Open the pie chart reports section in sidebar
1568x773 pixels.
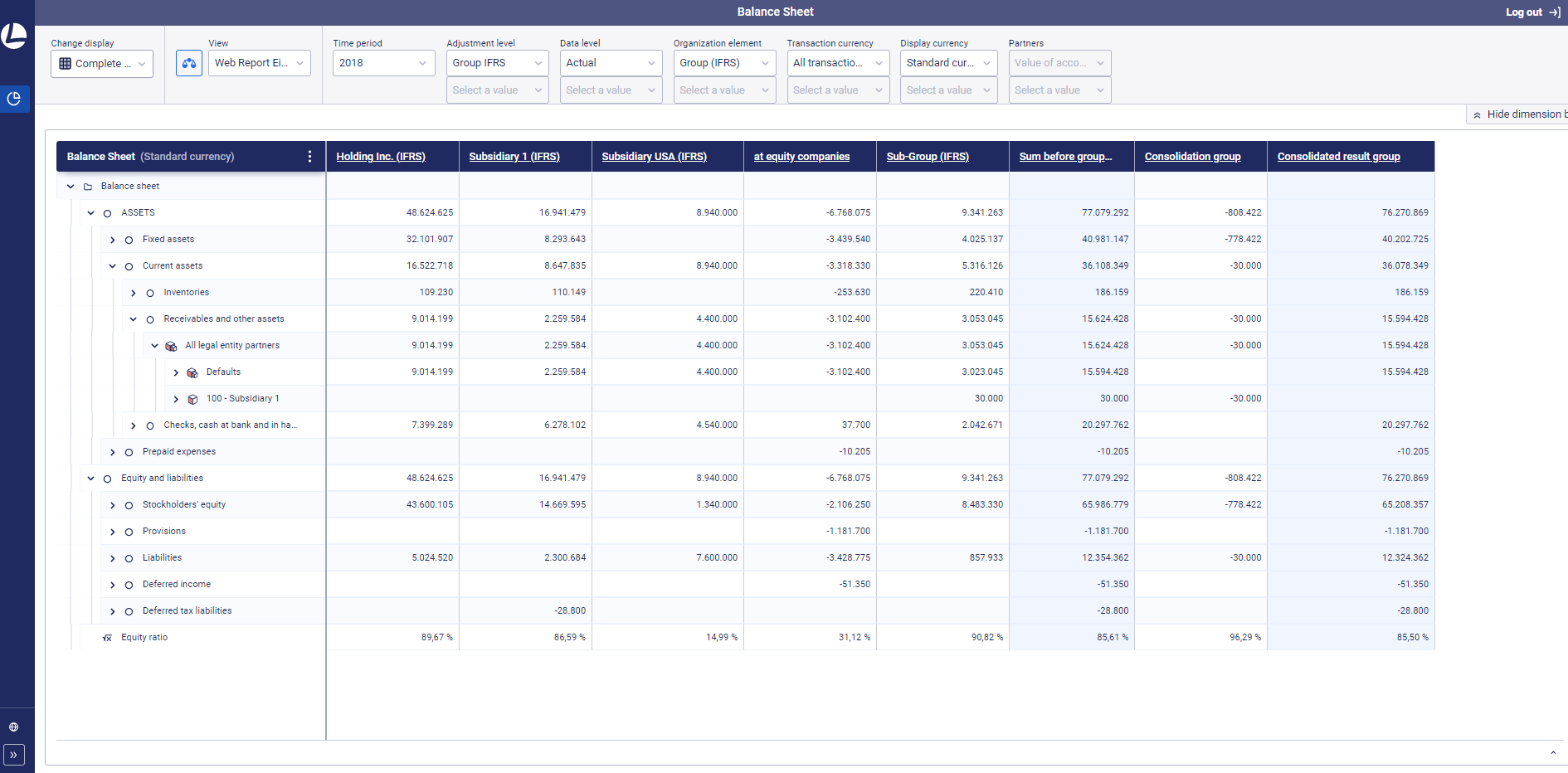point(14,99)
